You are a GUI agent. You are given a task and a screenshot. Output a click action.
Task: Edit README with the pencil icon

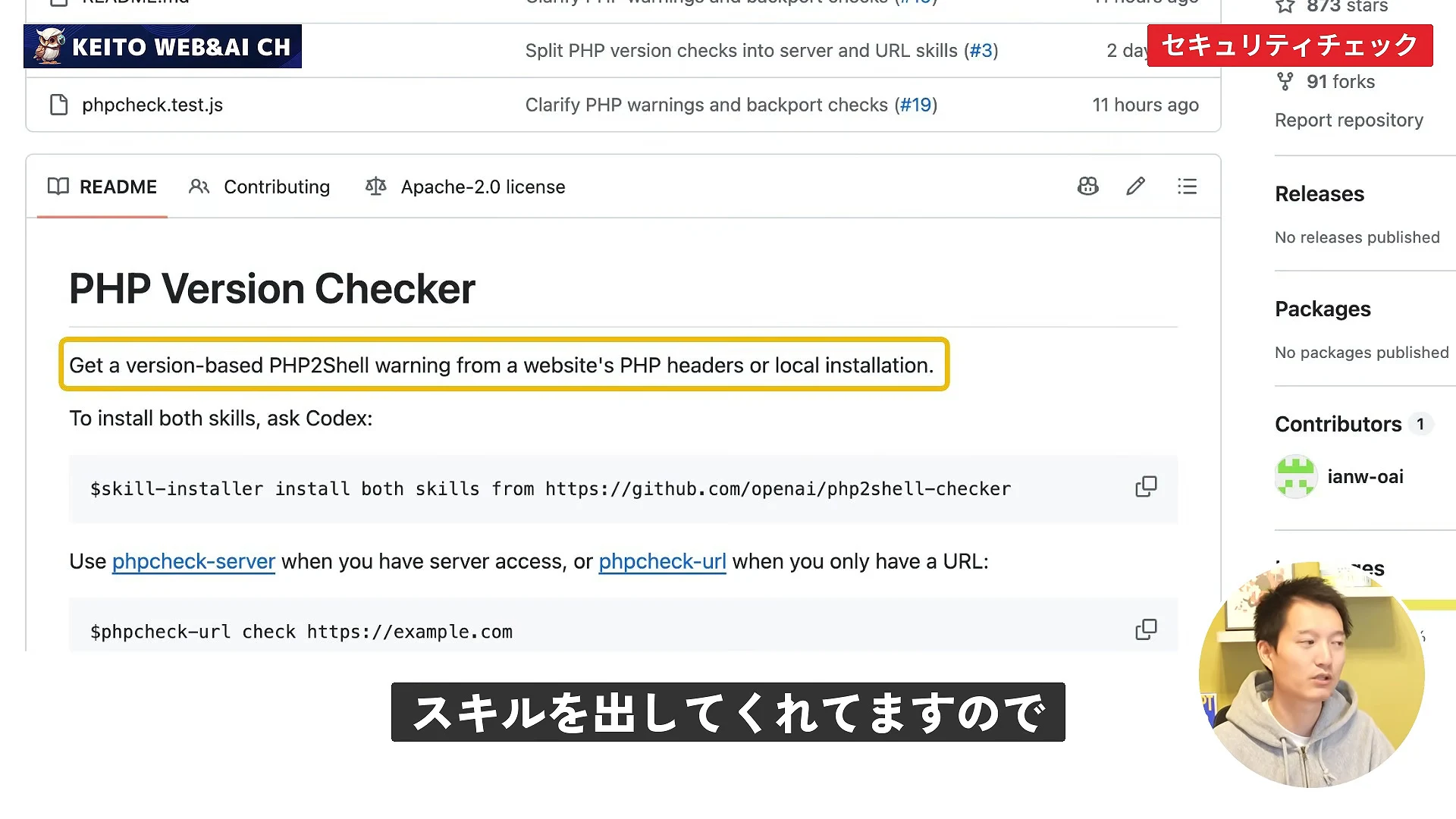coord(1135,187)
